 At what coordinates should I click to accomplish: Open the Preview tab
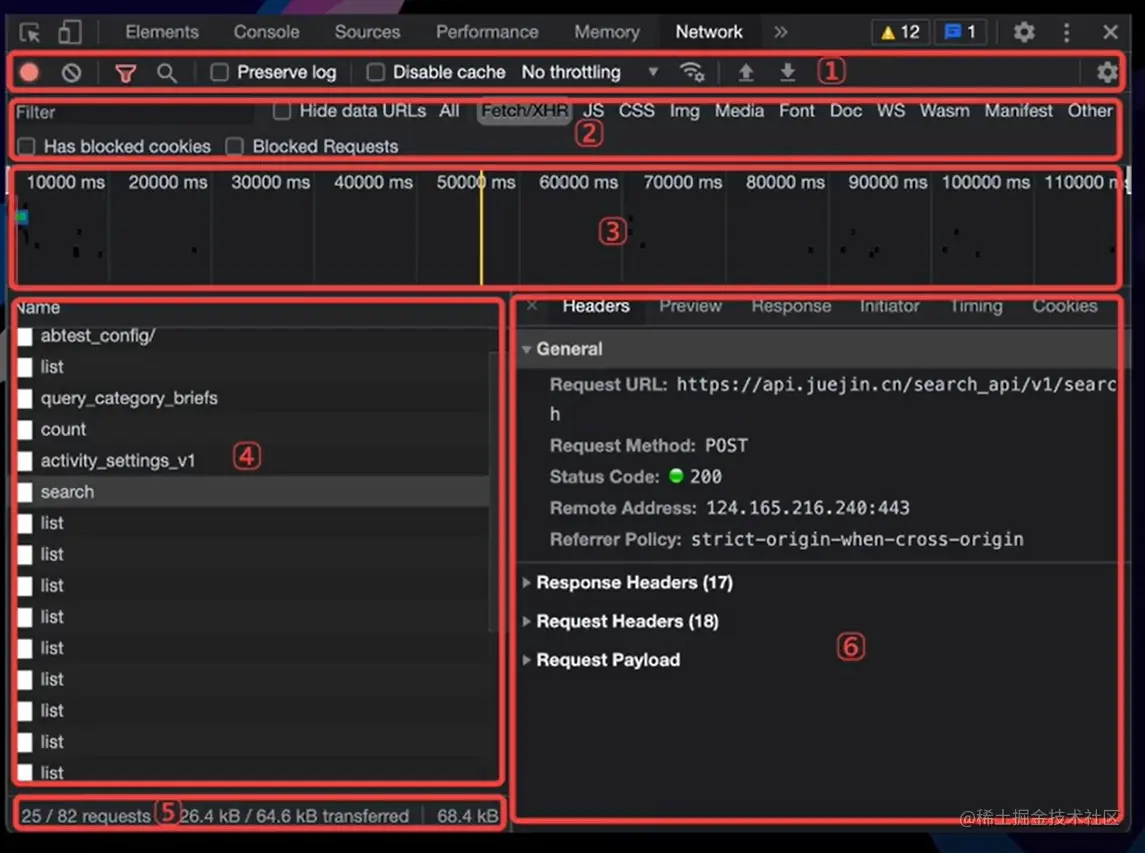[691, 306]
